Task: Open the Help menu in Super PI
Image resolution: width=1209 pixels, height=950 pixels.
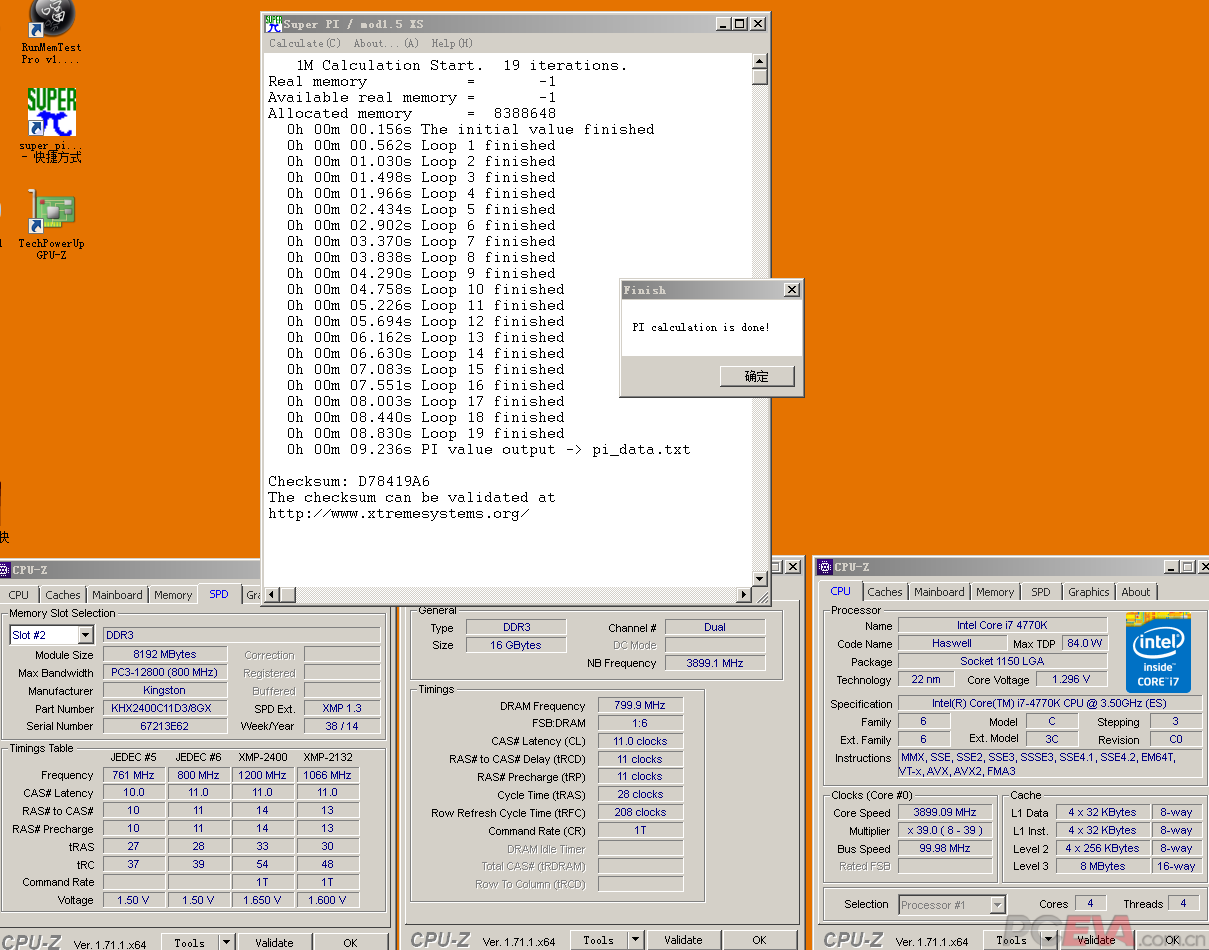Action: pyautogui.click(x=451, y=43)
